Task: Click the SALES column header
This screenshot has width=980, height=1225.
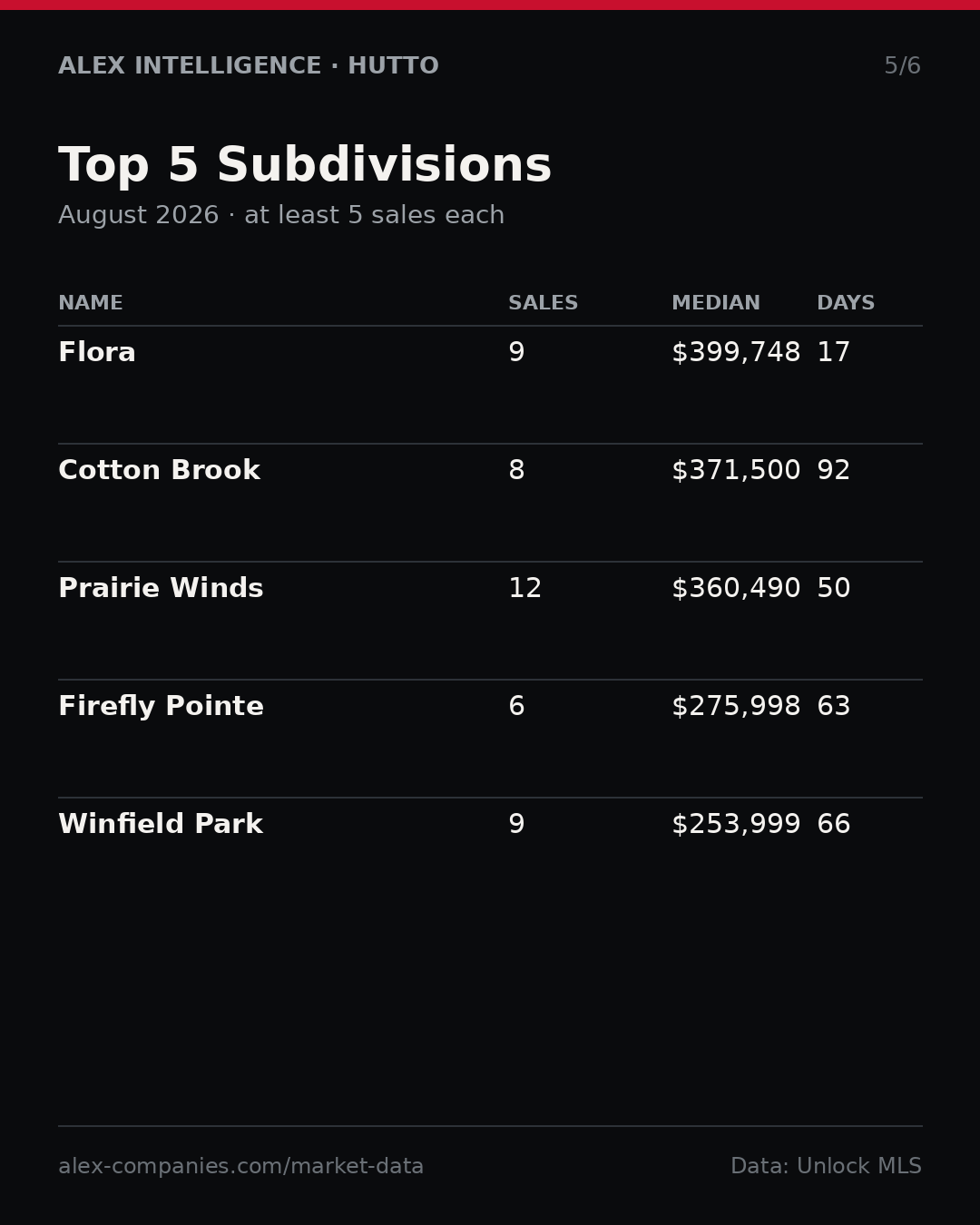Action: pos(543,304)
